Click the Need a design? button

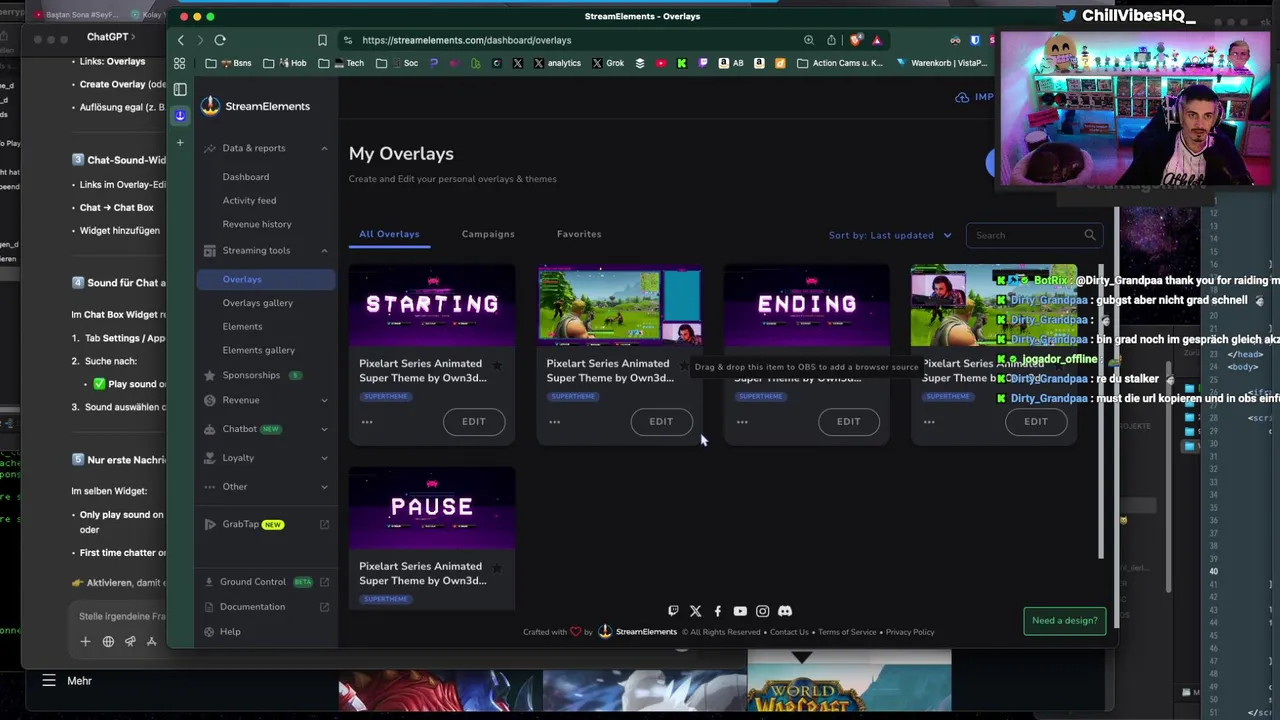[x=1064, y=620]
